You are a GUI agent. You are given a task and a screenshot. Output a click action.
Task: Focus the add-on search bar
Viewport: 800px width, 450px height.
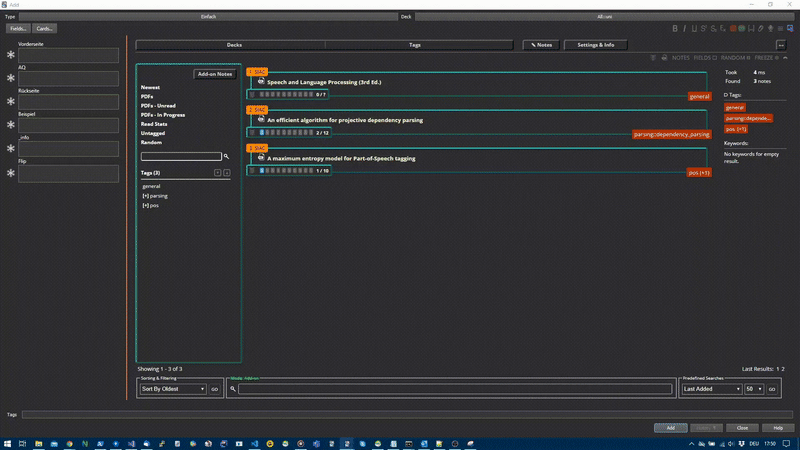click(455, 389)
